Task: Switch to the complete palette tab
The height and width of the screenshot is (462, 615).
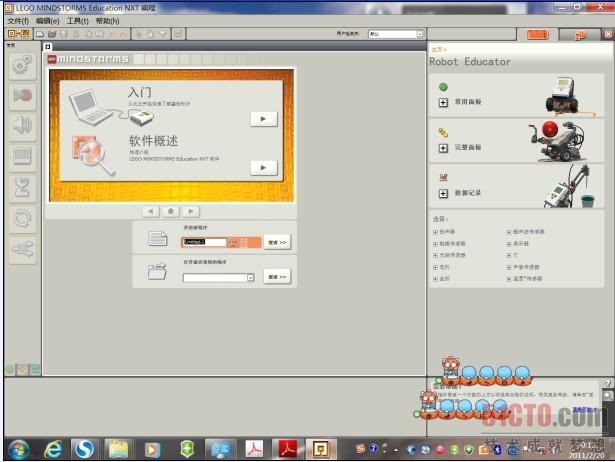Action: point(22,369)
